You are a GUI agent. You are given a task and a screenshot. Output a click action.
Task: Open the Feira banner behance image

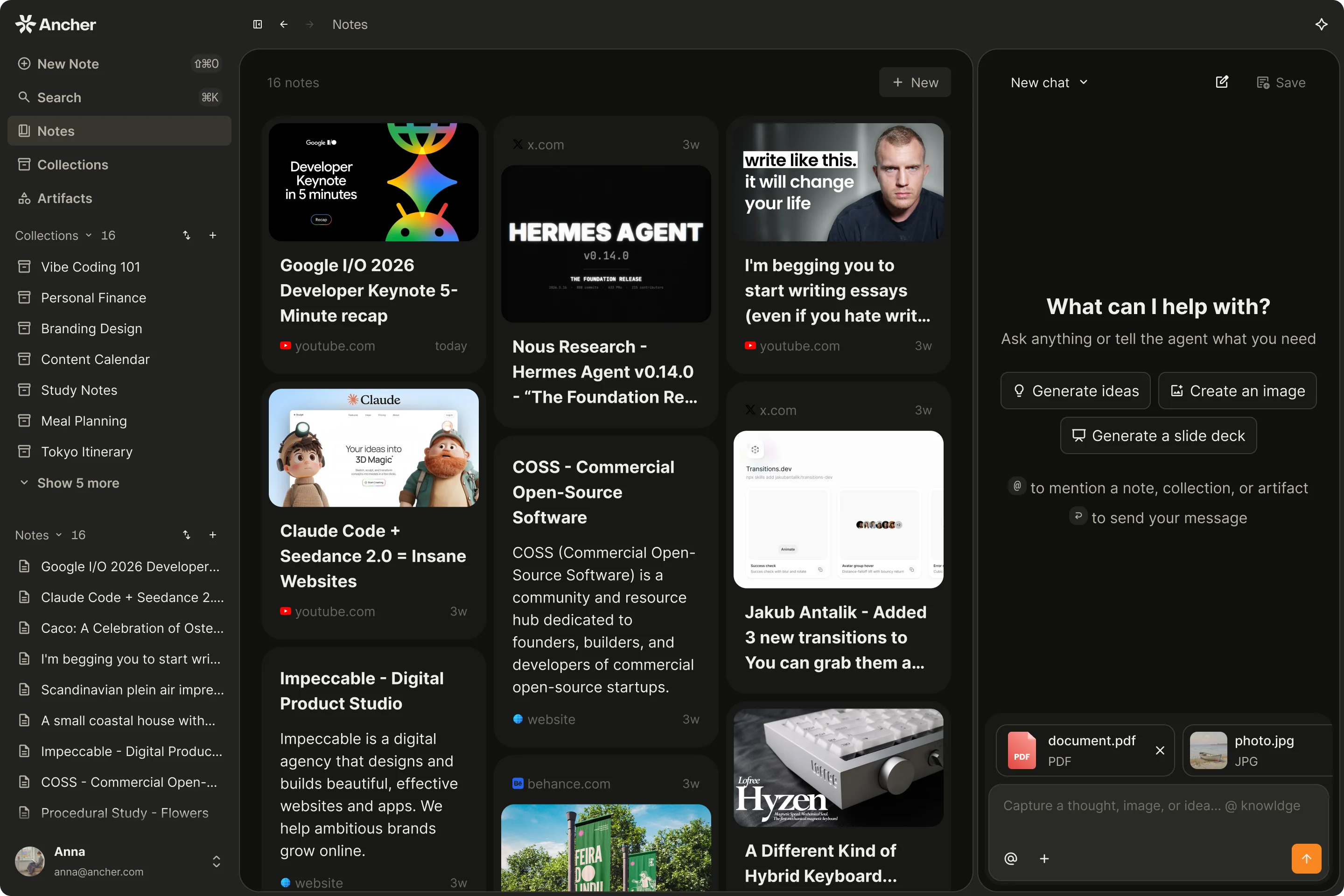click(606, 848)
